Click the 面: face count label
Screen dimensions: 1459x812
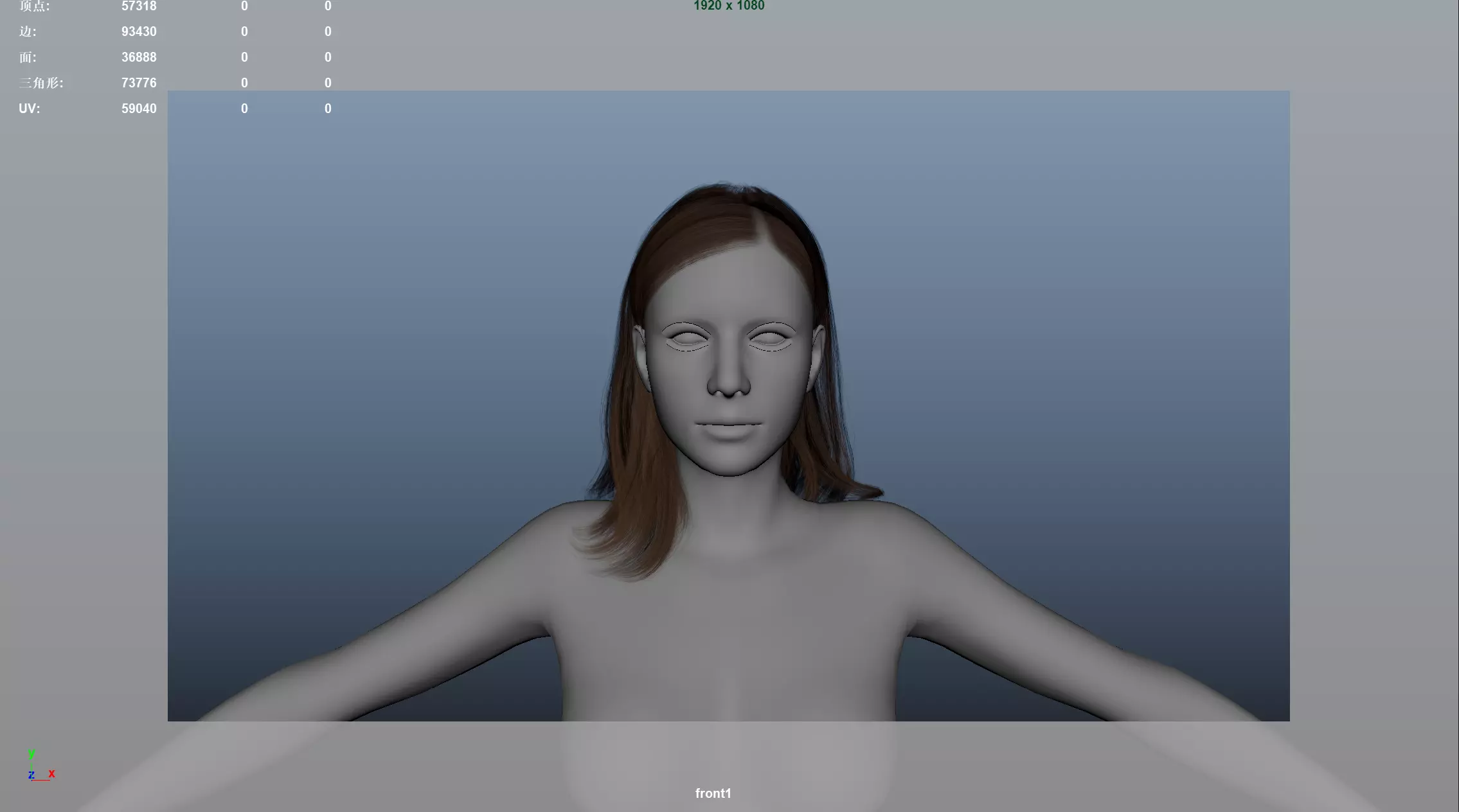click(x=28, y=57)
